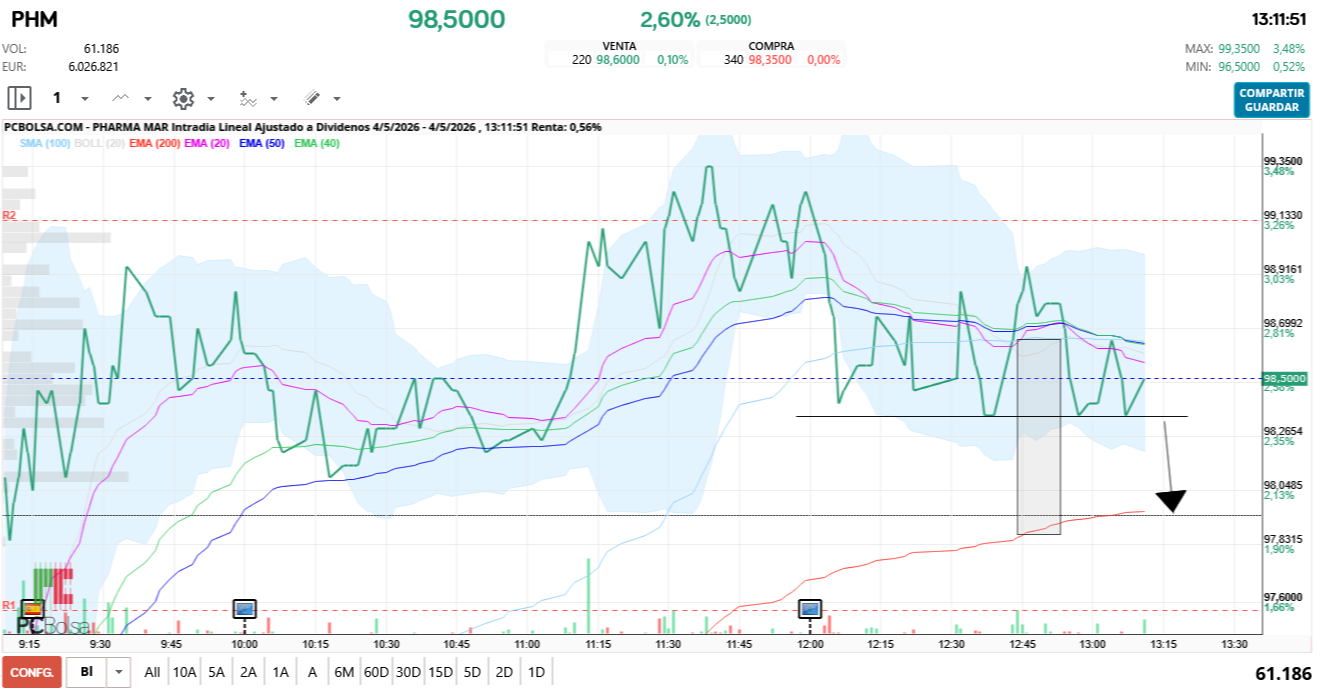Select the 6M time range

[344, 672]
